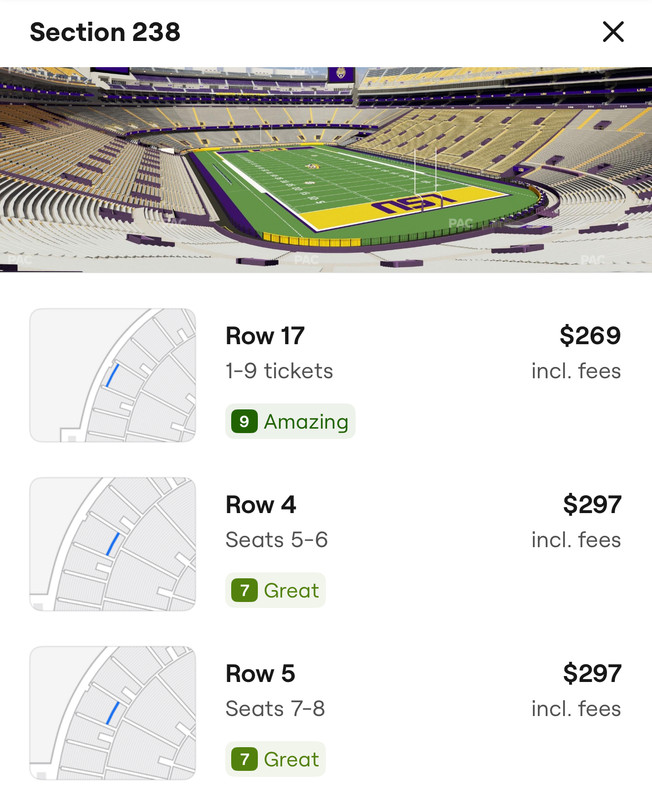Click the 7 Great badge for Row 5
Viewport: 652px width, 800px height.
tap(276, 759)
